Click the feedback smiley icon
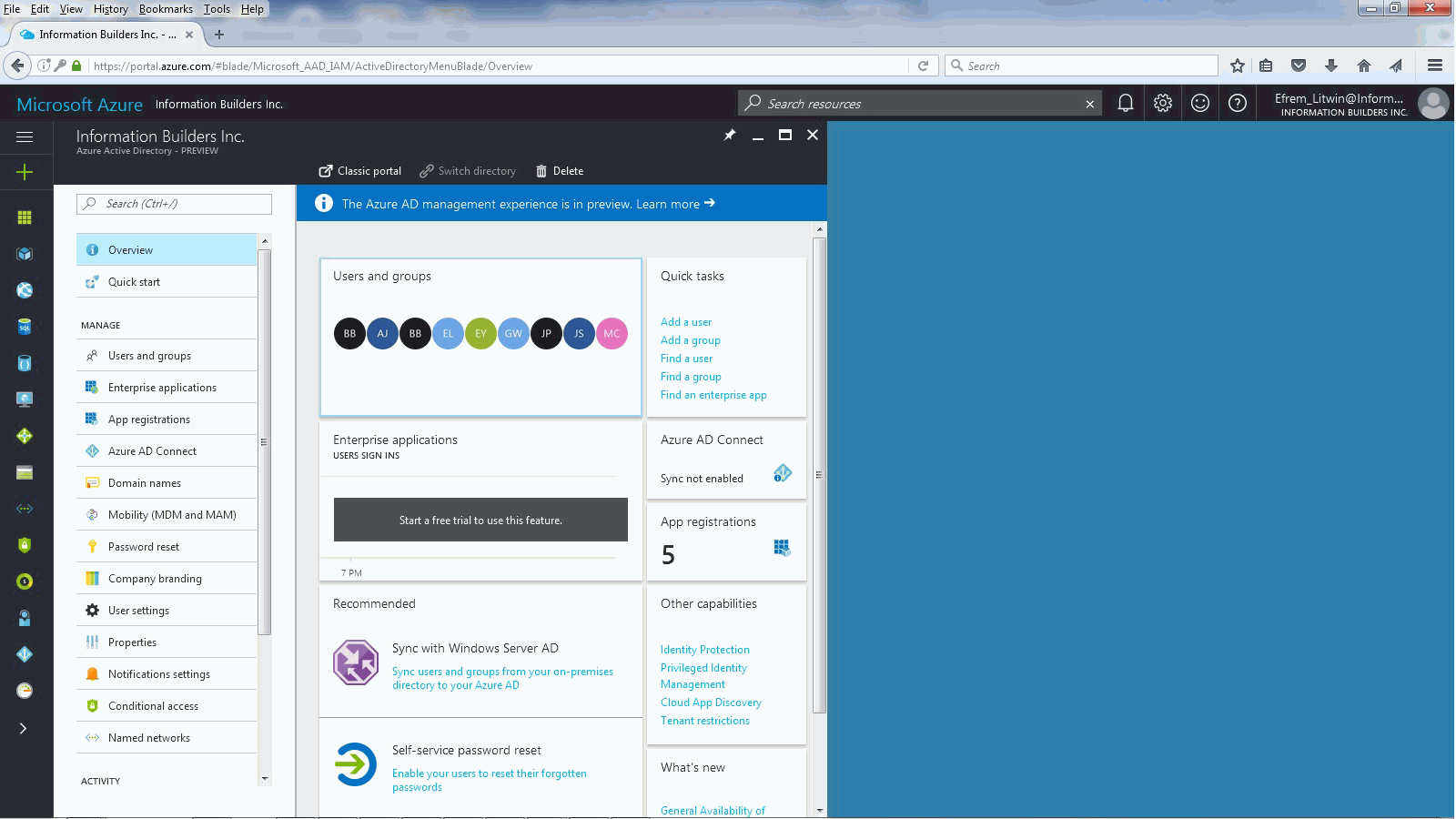 click(x=1200, y=103)
